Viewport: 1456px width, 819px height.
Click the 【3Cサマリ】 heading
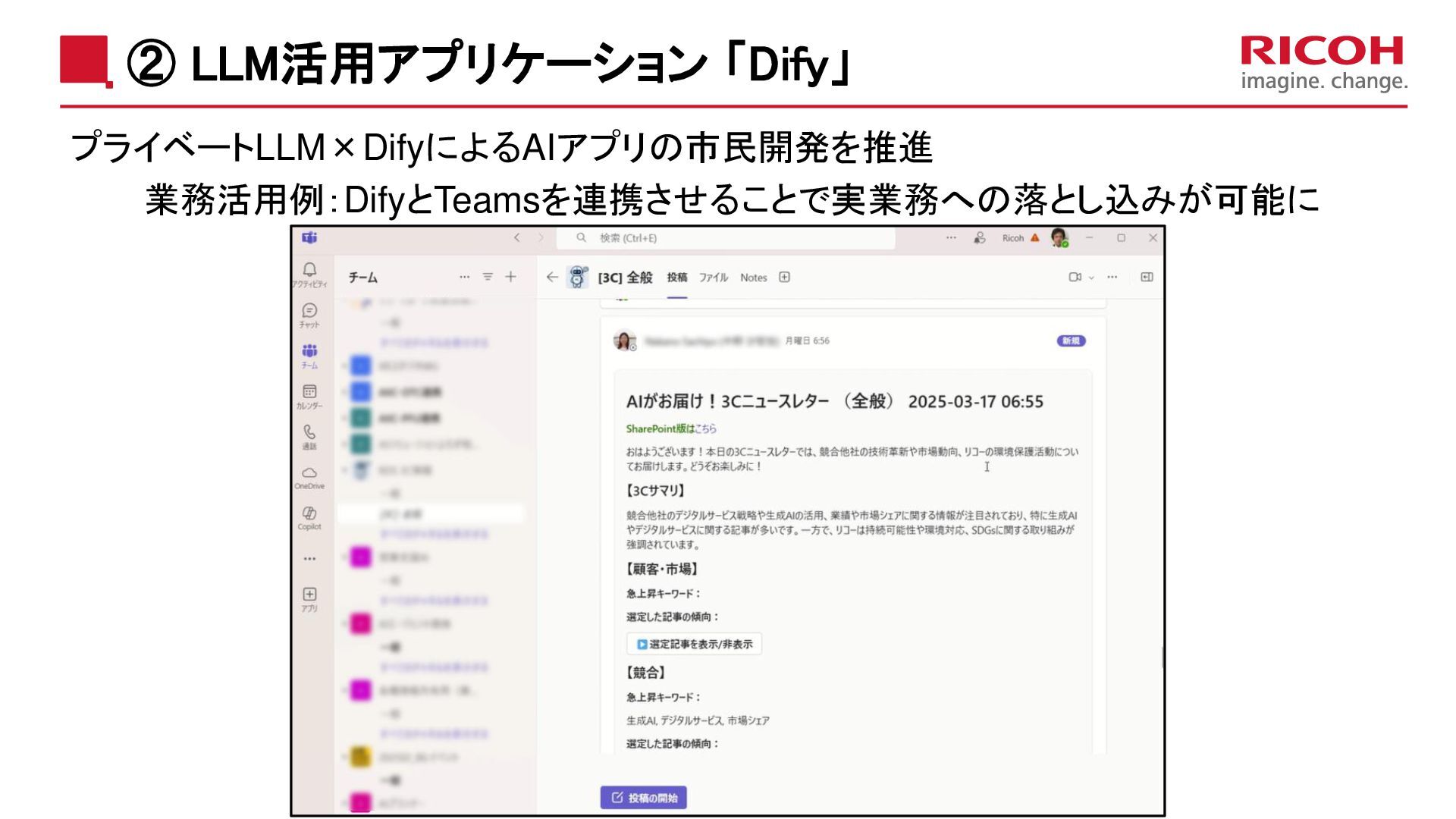click(x=657, y=491)
